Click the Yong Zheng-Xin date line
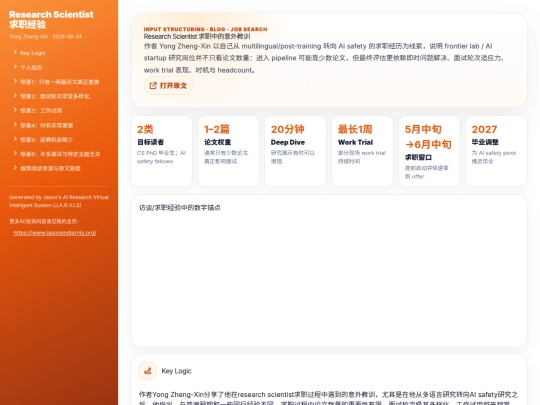This screenshot has height=405, width=540. [x=45, y=37]
